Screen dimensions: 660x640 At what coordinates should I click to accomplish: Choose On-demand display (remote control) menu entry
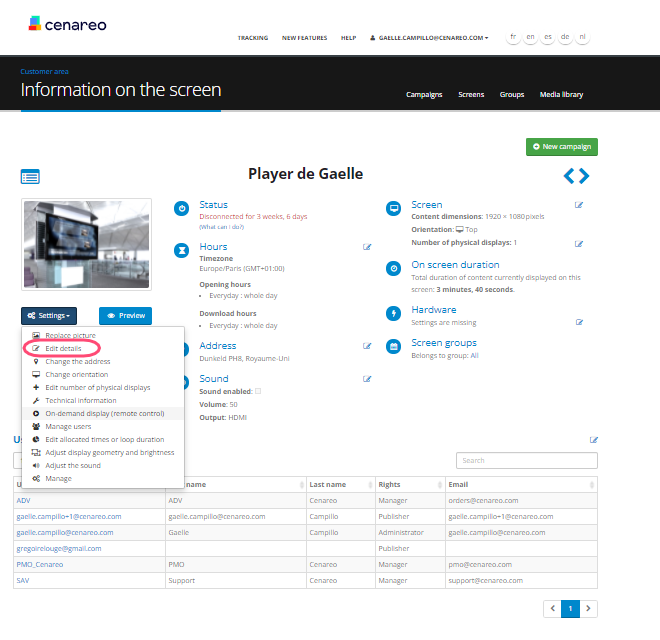[x=104, y=413]
